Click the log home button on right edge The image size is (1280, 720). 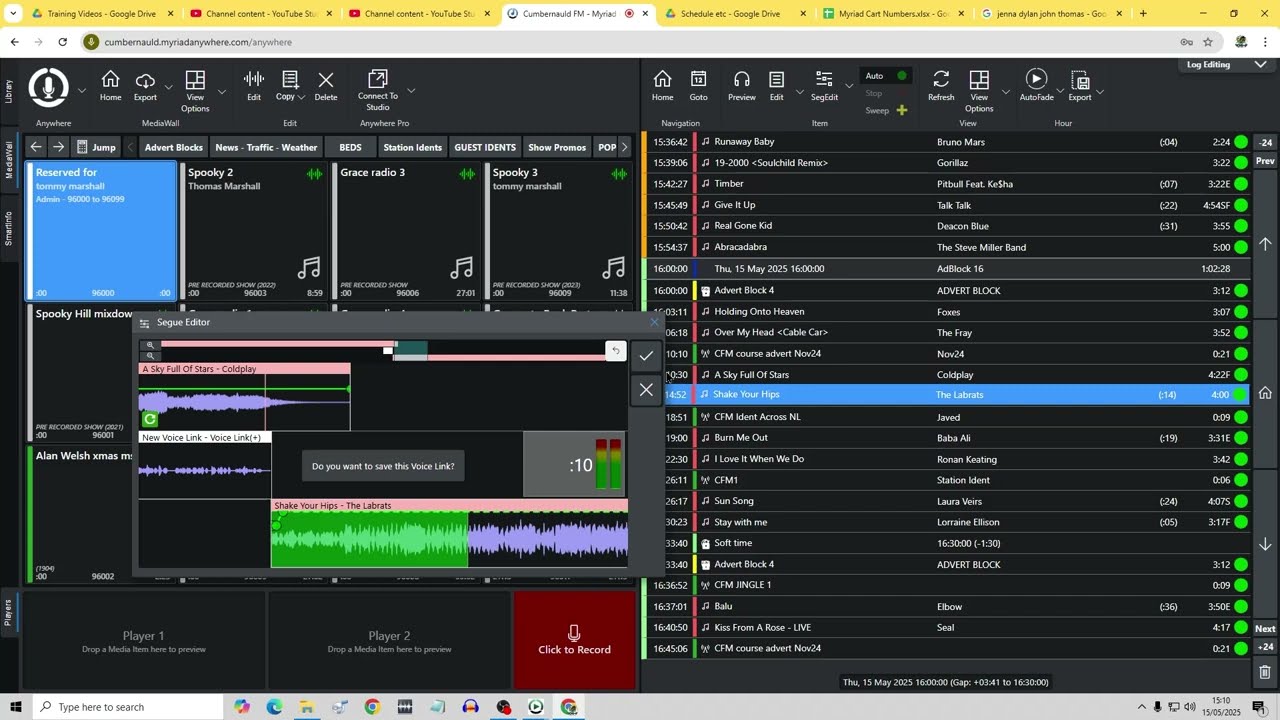pos(1265,394)
